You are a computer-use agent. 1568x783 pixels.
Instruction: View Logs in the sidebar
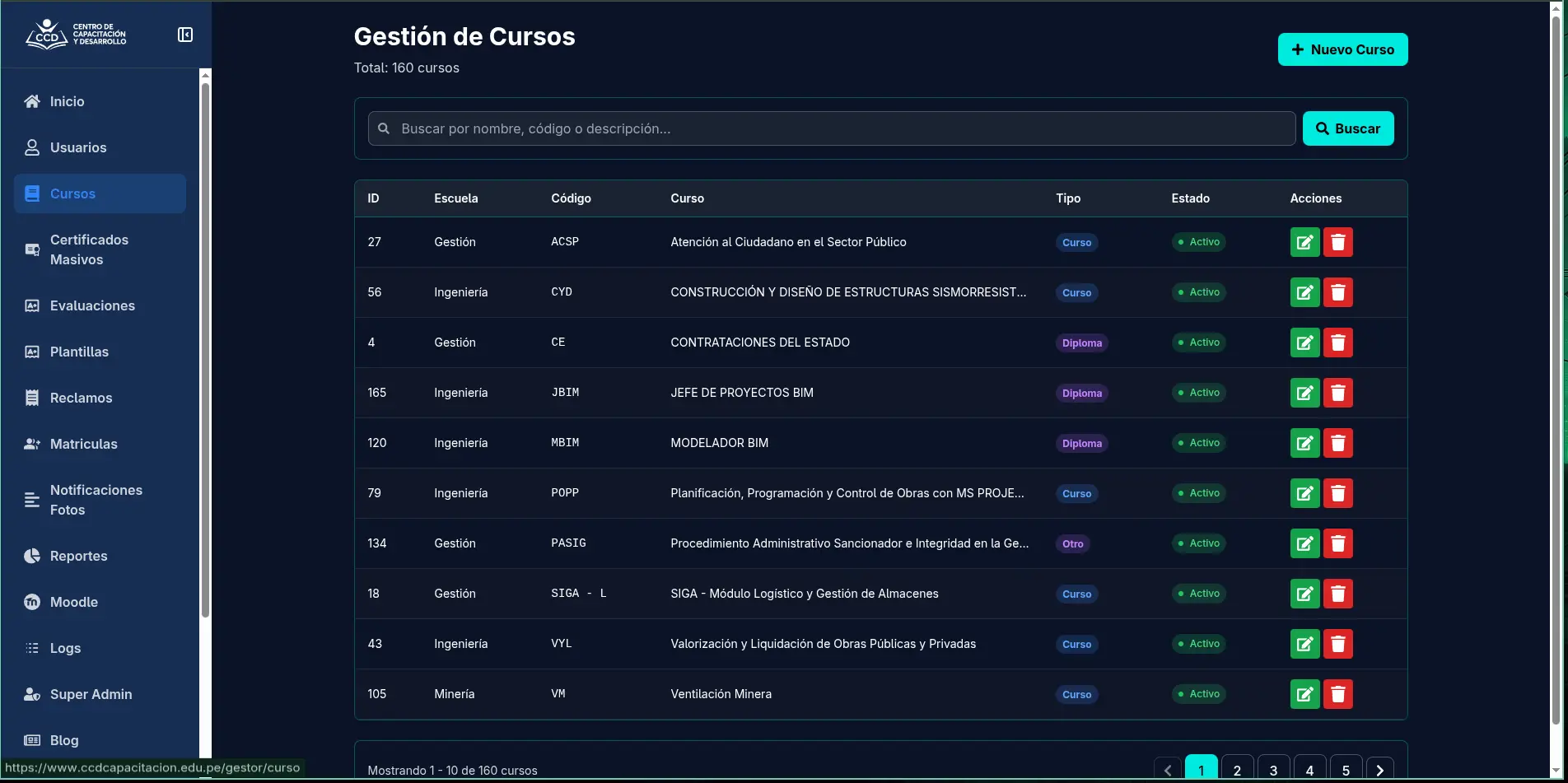(x=100, y=648)
